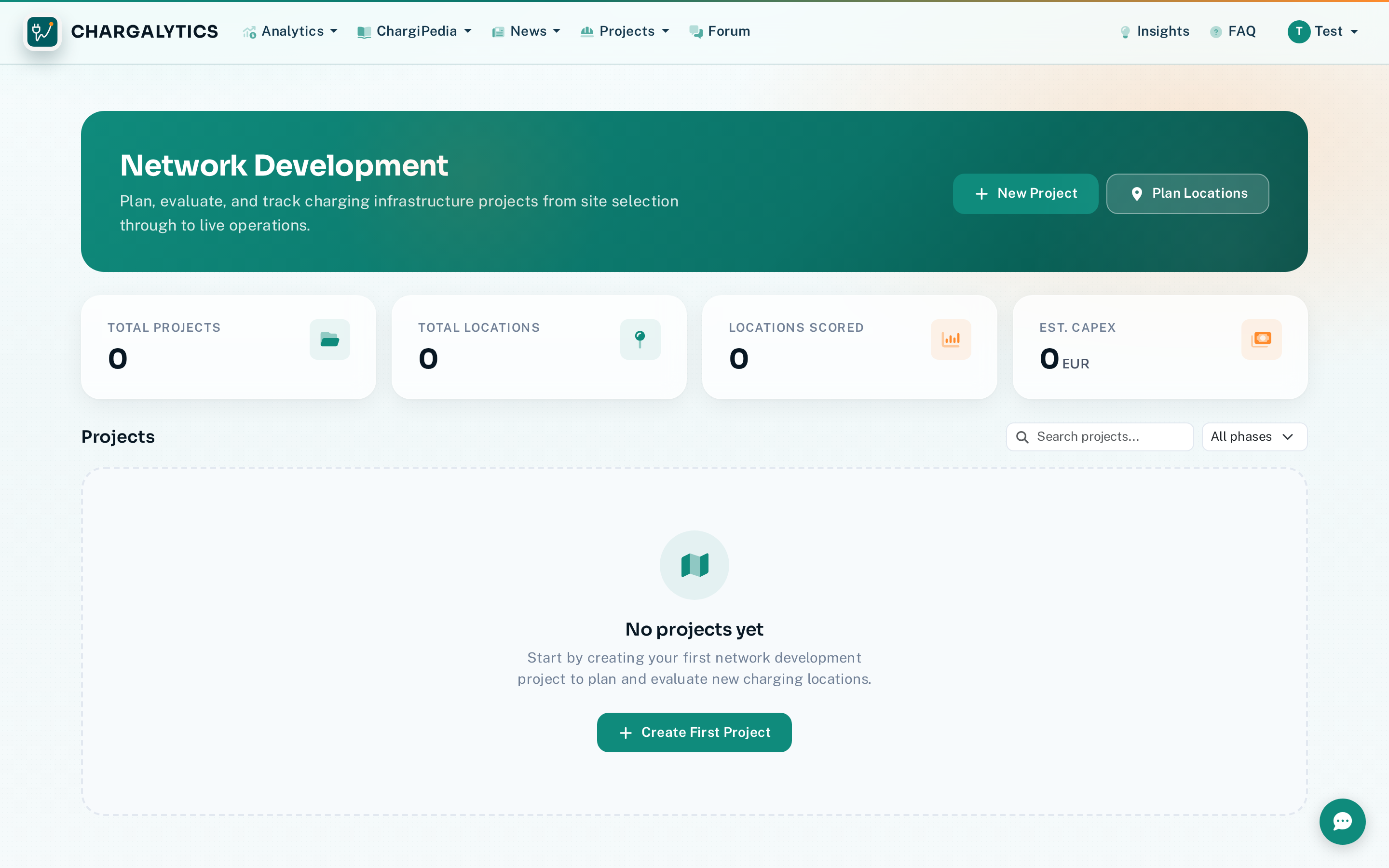1389x868 pixels.
Task: Click the TOTAL PROJECTS label
Action: (164, 328)
